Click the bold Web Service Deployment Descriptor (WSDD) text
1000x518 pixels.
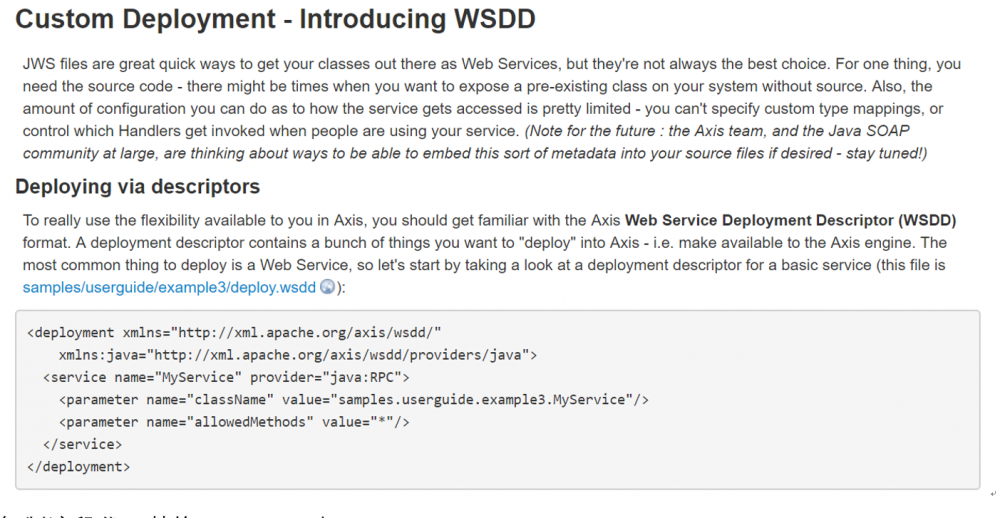[790, 220]
